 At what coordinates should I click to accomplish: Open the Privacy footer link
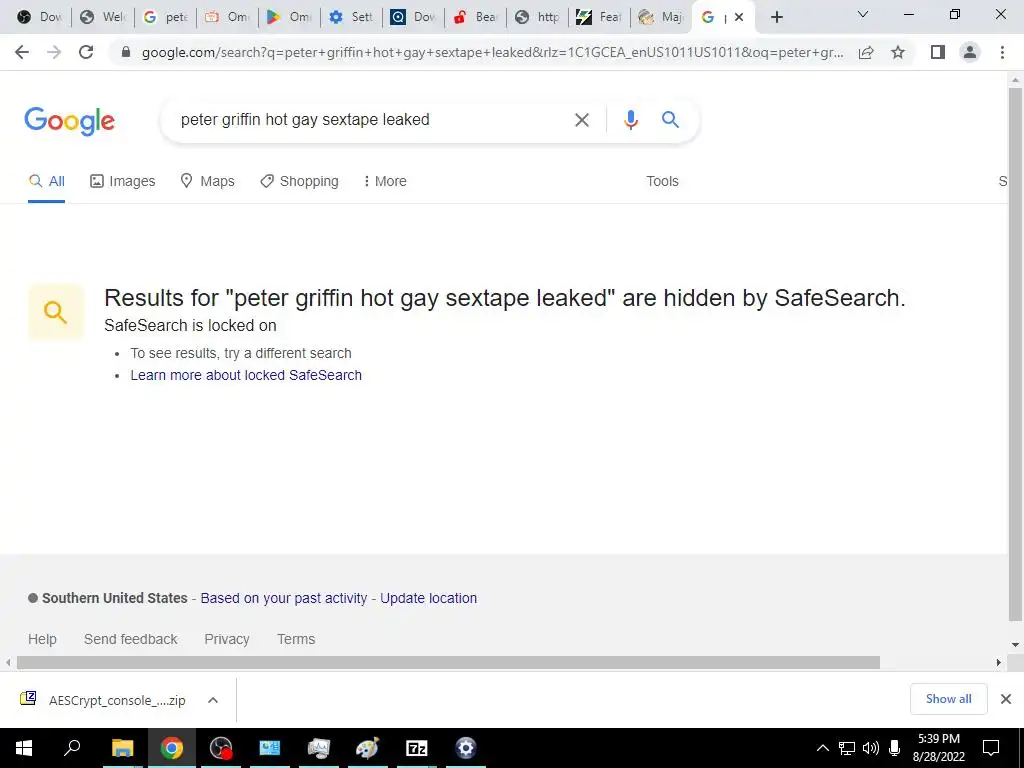coord(227,639)
